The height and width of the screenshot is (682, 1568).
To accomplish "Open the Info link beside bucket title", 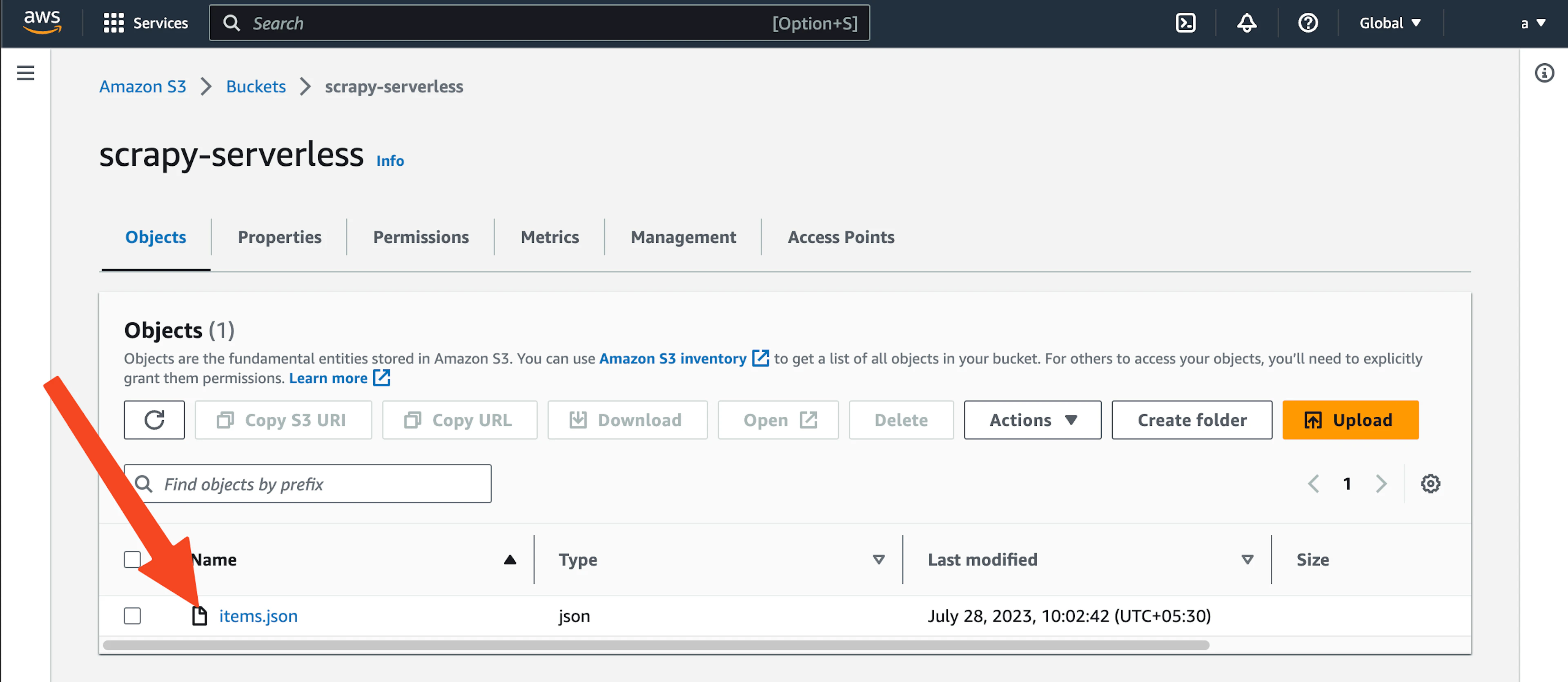I will pos(390,161).
